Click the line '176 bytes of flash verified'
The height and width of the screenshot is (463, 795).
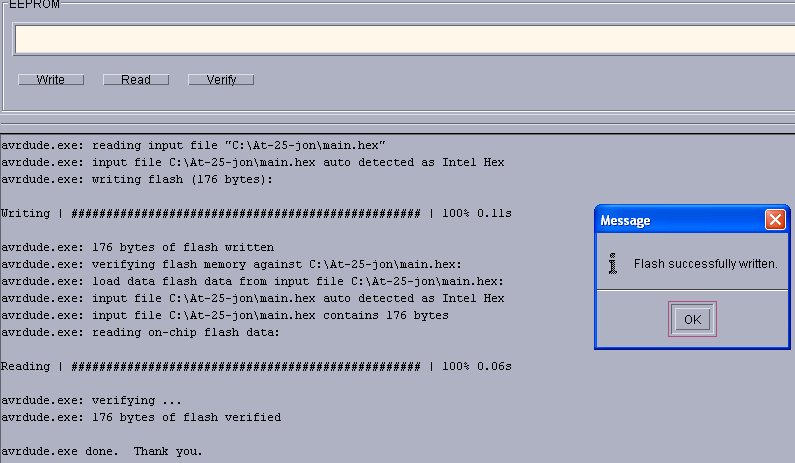click(x=141, y=417)
